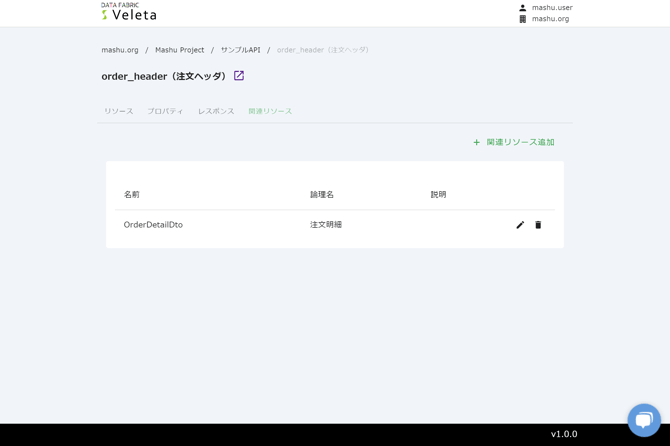
Task: Go to mashu.org in breadcrumb
Action: tap(120, 50)
